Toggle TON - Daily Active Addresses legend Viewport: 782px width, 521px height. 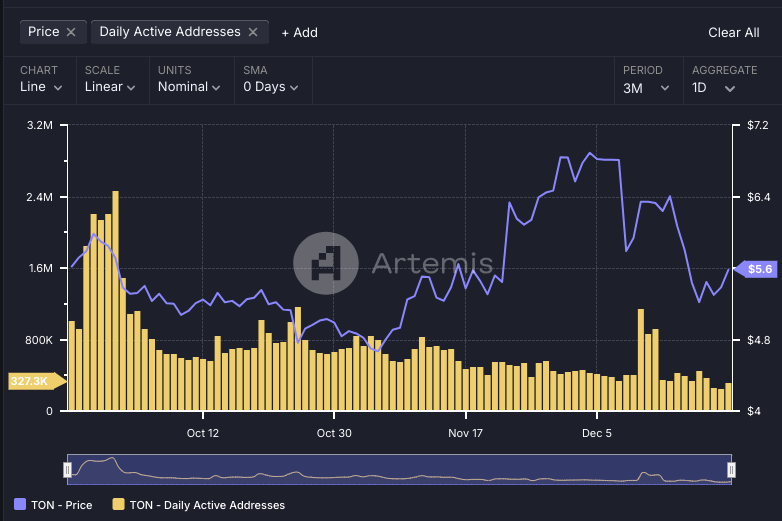(199, 505)
